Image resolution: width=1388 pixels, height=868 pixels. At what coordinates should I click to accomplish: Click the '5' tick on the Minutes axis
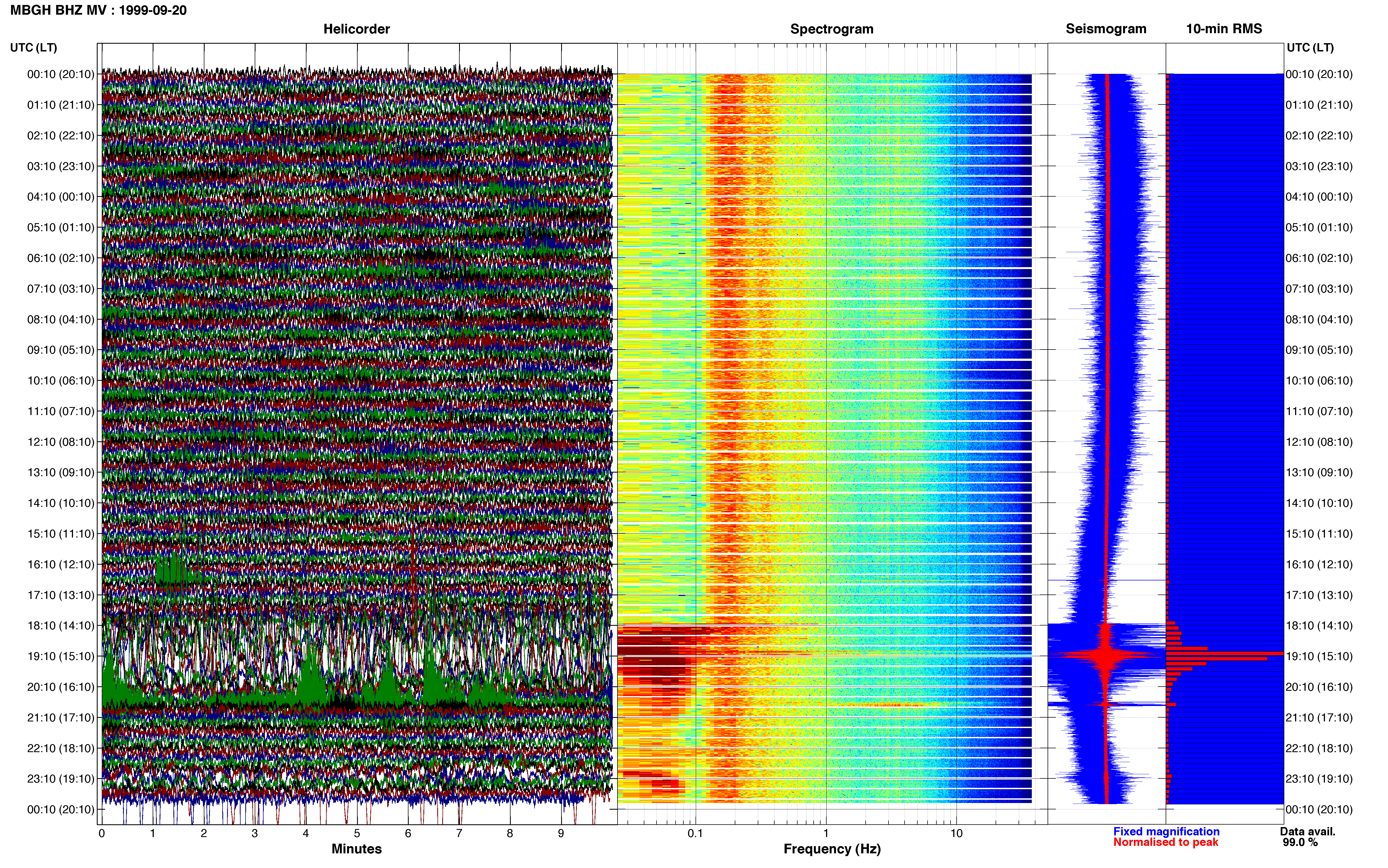[x=357, y=833]
